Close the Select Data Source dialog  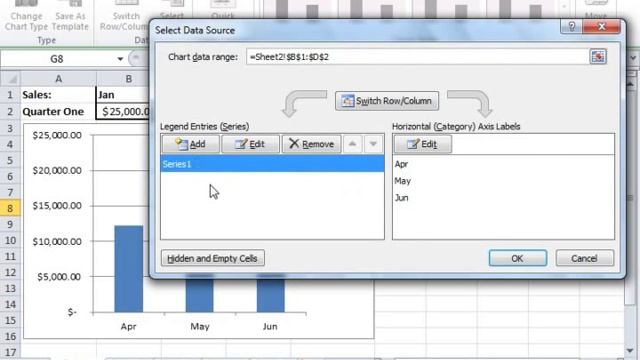tap(602, 27)
